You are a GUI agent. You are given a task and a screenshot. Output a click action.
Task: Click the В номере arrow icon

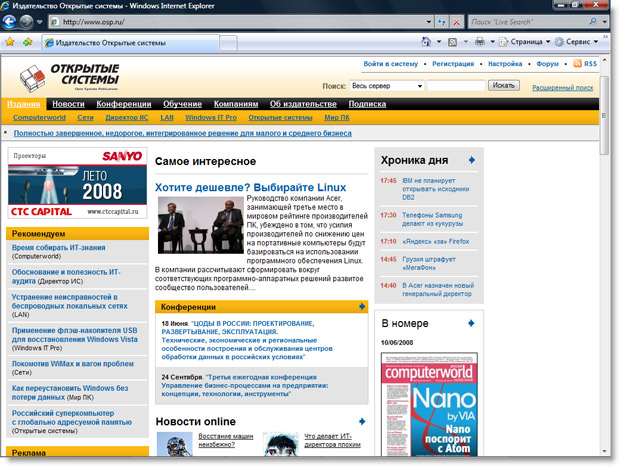click(x=471, y=323)
